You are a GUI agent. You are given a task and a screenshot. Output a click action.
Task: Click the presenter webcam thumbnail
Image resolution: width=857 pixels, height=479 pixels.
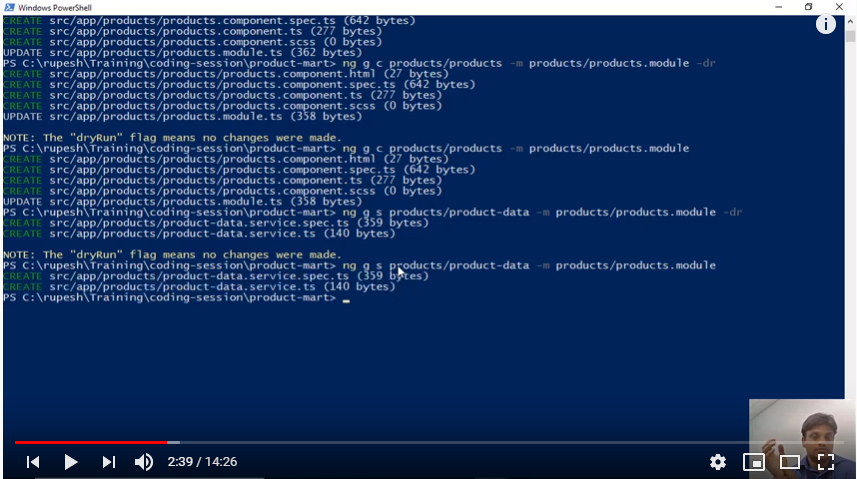[x=802, y=425]
